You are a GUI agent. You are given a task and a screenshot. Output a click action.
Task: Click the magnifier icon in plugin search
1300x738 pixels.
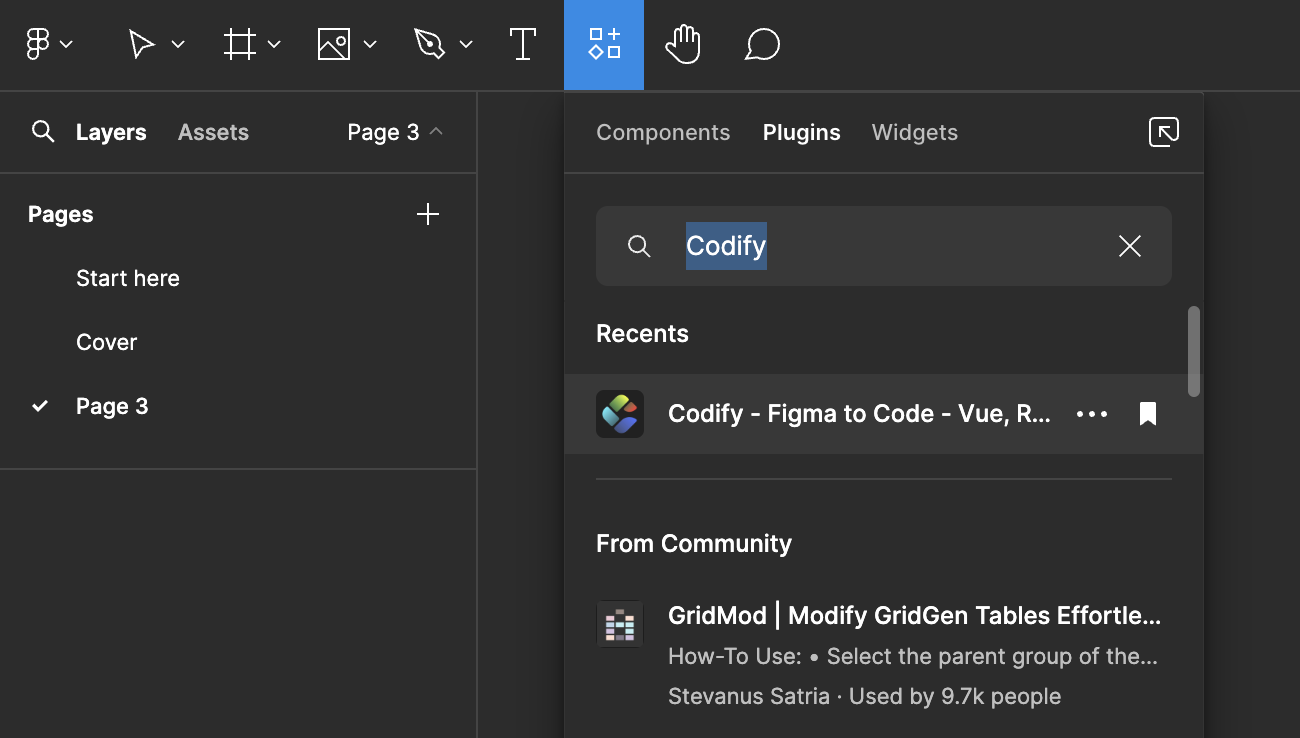click(x=639, y=246)
